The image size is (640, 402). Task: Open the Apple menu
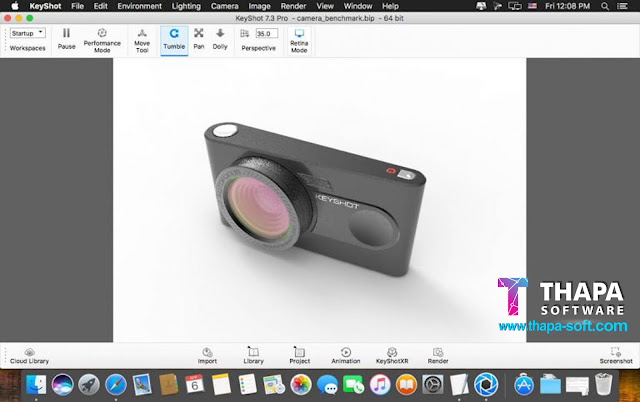click(15, 6)
